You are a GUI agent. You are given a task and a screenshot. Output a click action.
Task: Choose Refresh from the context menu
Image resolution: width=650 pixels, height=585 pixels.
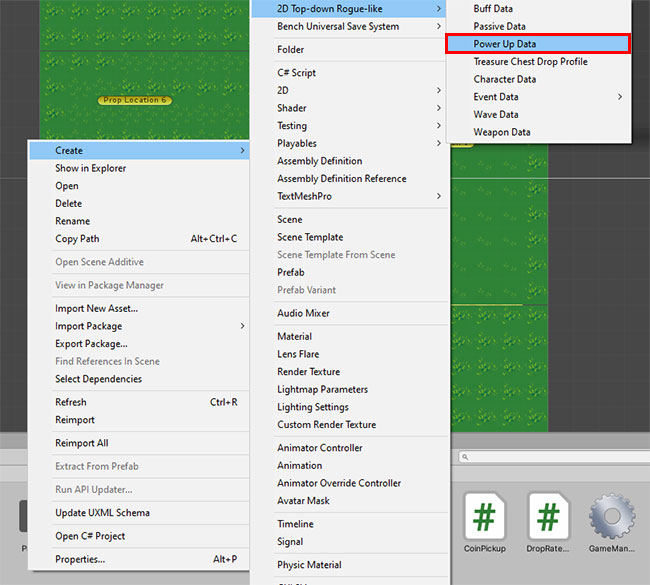(139, 402)
